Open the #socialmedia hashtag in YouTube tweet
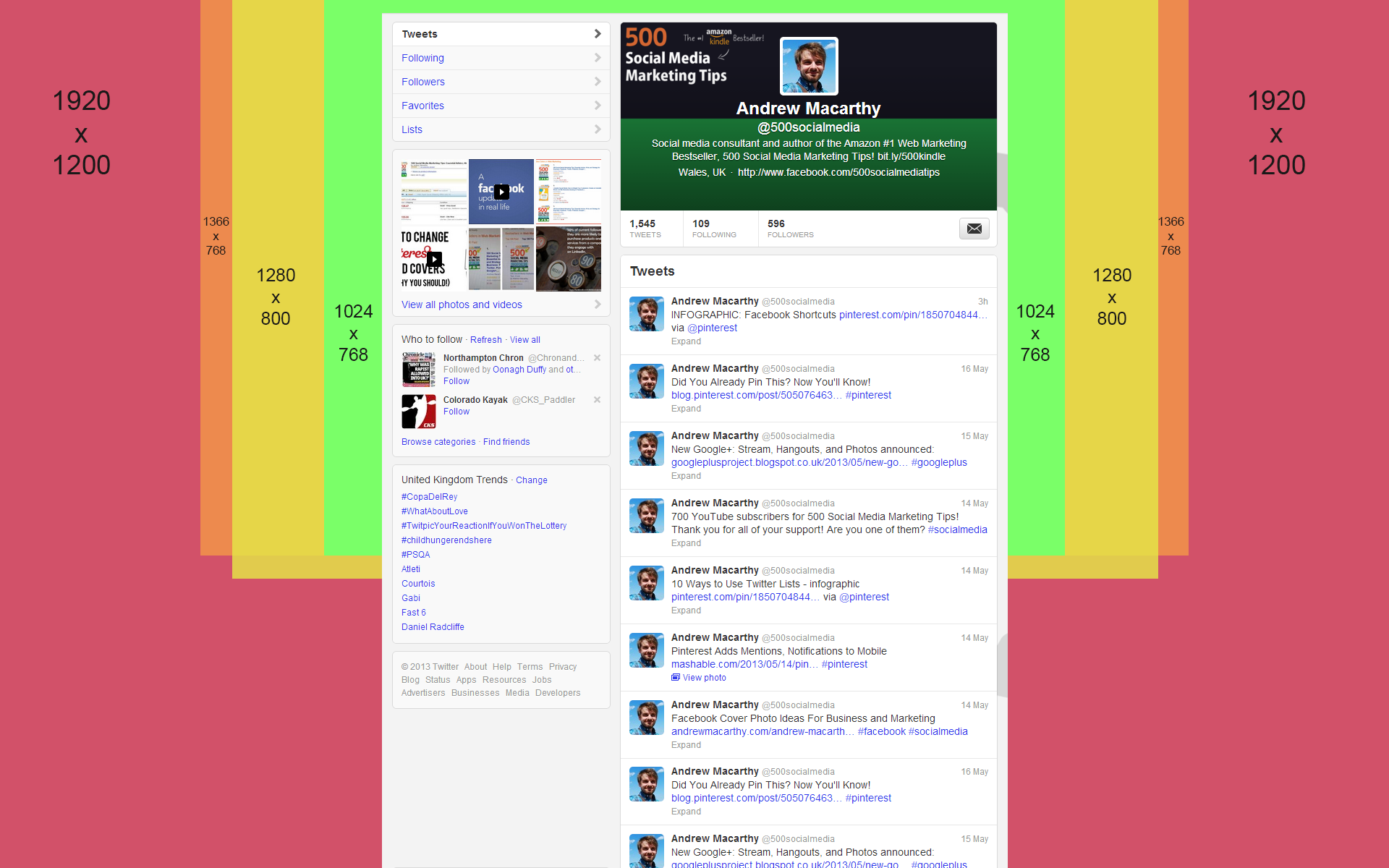This screenshot has width=1389, height=868. [958, 529]
